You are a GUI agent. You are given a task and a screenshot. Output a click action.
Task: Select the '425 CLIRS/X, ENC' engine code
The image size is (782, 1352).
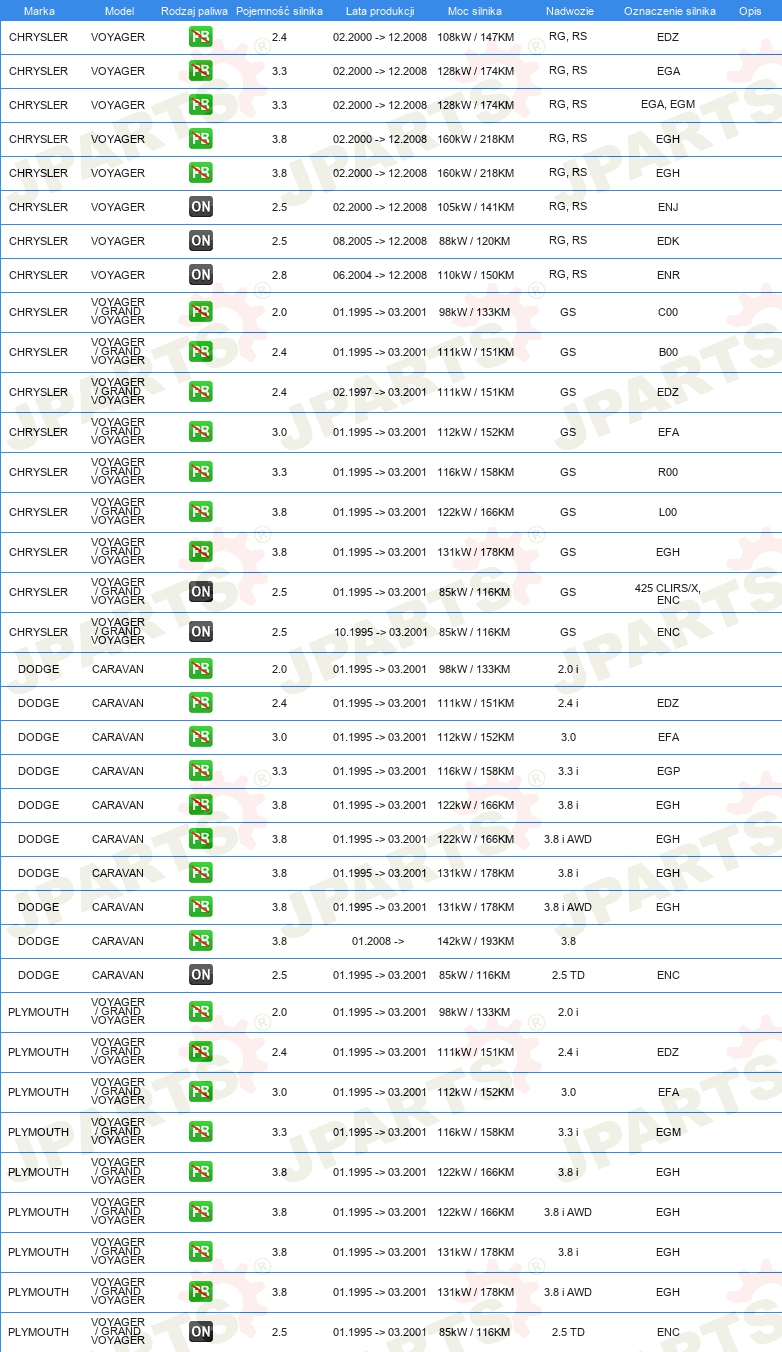coord(668,594)
